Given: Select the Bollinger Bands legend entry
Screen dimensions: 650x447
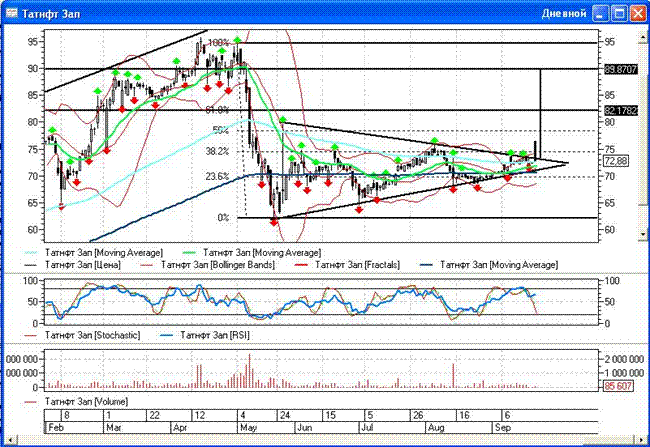Looking at the screenshot, I should click(209, 265).
